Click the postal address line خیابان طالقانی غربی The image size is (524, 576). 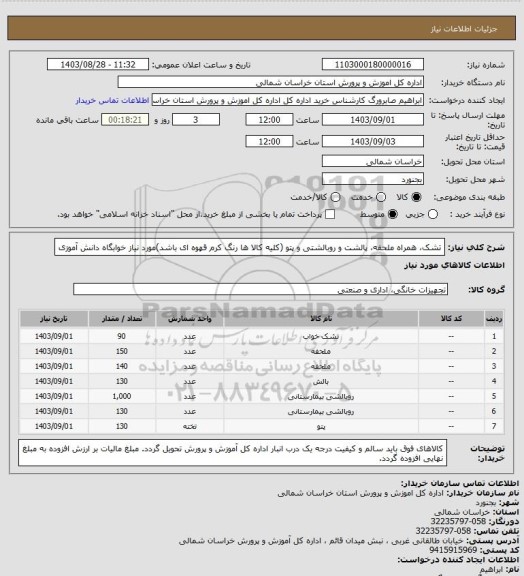(x=321, y=541)
